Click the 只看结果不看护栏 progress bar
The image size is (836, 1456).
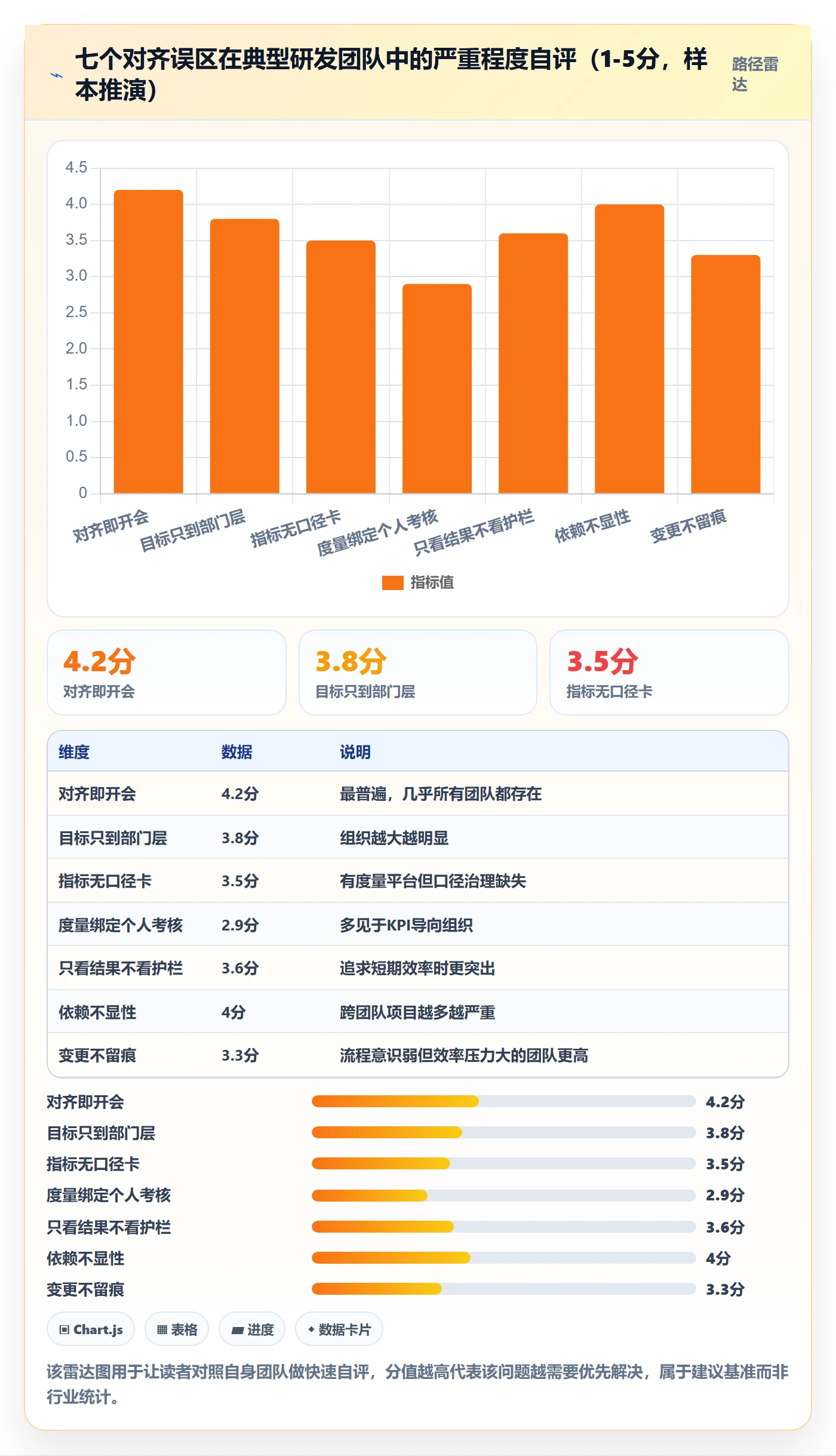tap(503, 1227)
